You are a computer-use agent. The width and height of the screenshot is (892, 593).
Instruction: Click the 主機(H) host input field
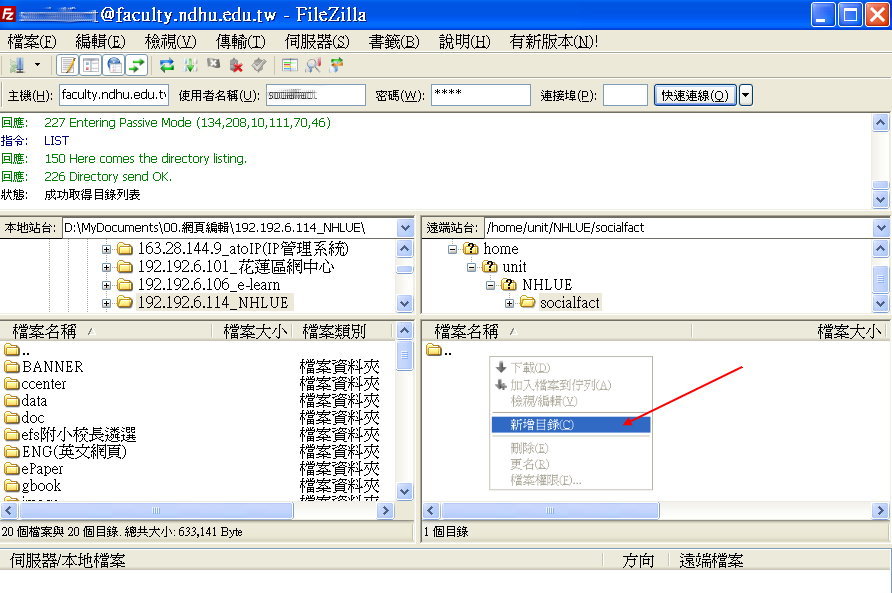coord(113,95)
